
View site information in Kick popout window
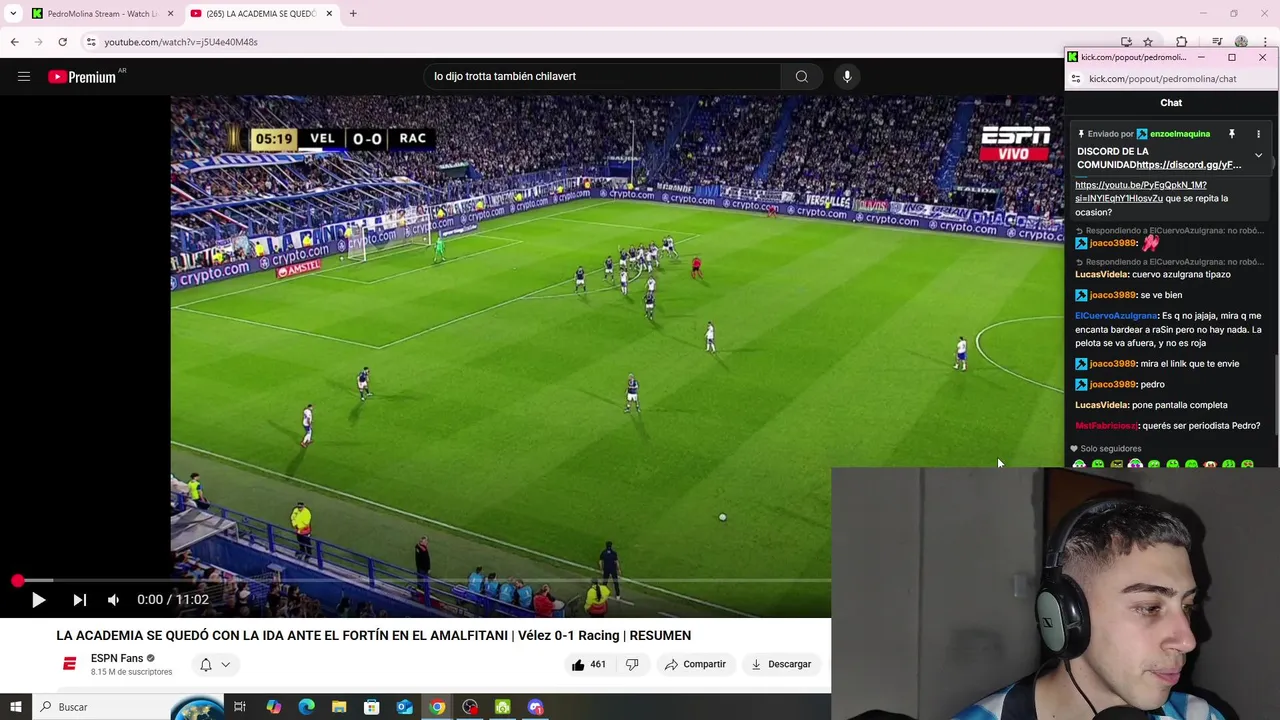[1076, 79]
